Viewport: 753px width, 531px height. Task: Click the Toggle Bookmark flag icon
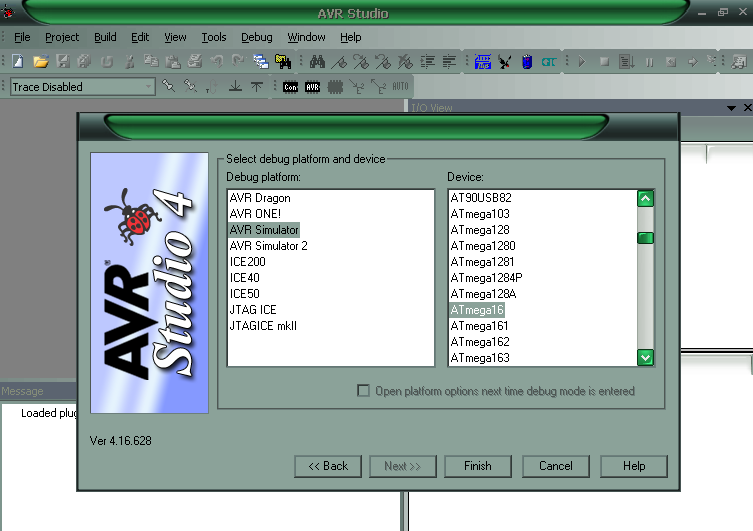[339, 61]
